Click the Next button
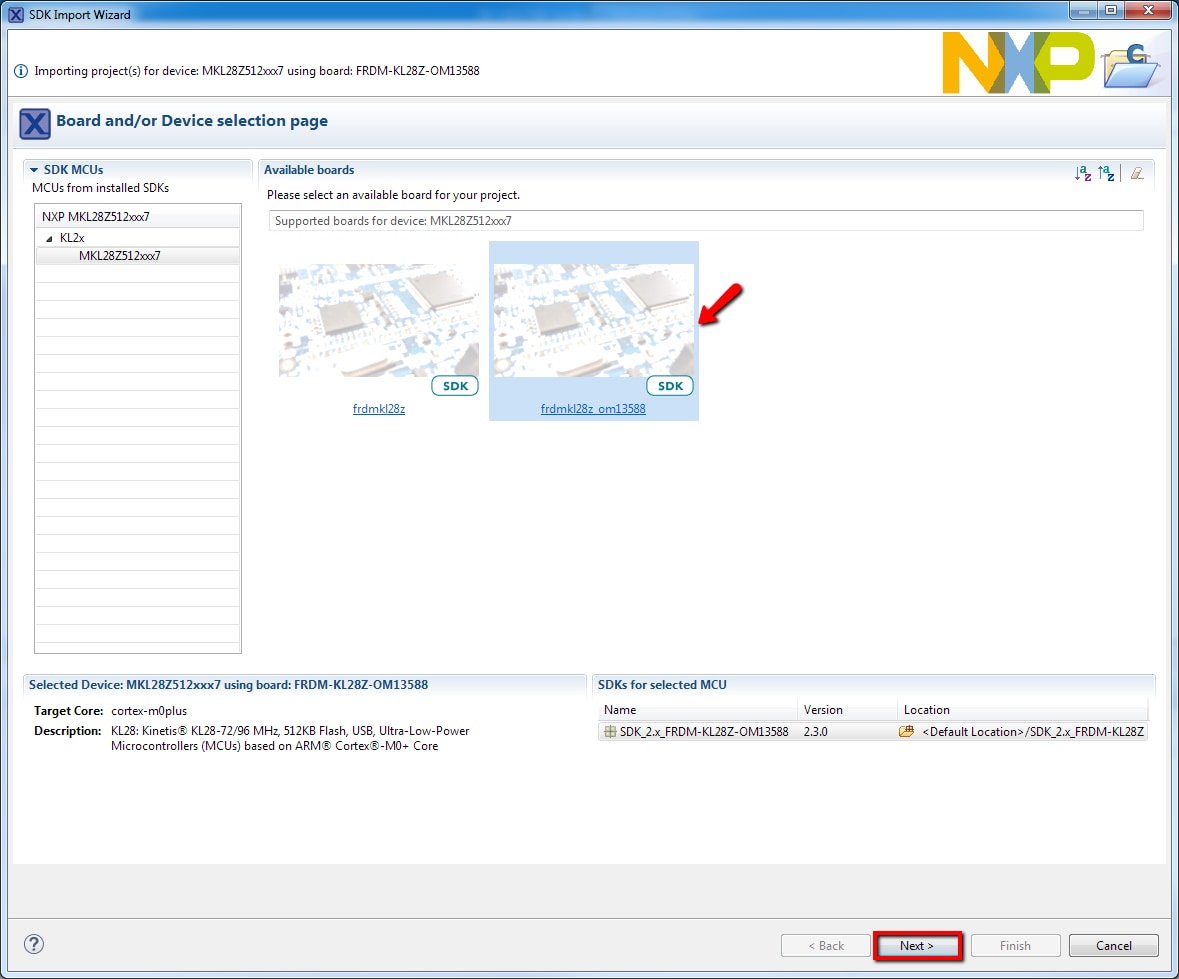Screen dimensions: 1179x979 [x=917, y=945]
